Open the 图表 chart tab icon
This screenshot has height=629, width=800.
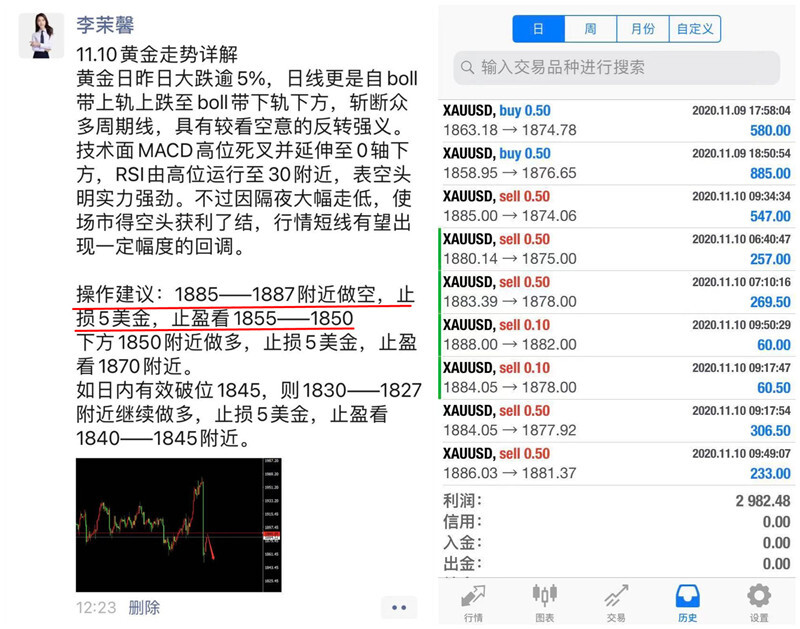pyautogui.click(x=544, y=603)
